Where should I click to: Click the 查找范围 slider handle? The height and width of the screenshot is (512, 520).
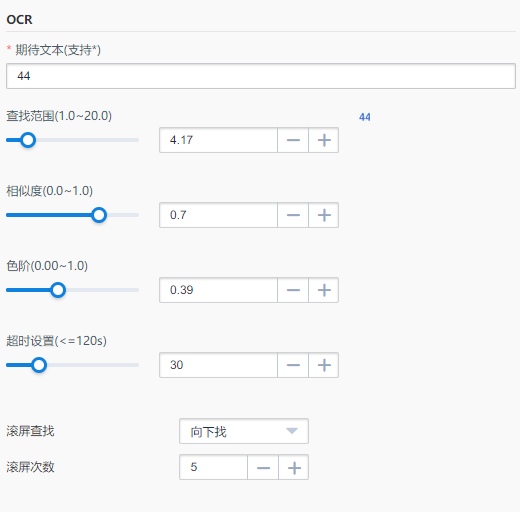click(x=28, y=140)
